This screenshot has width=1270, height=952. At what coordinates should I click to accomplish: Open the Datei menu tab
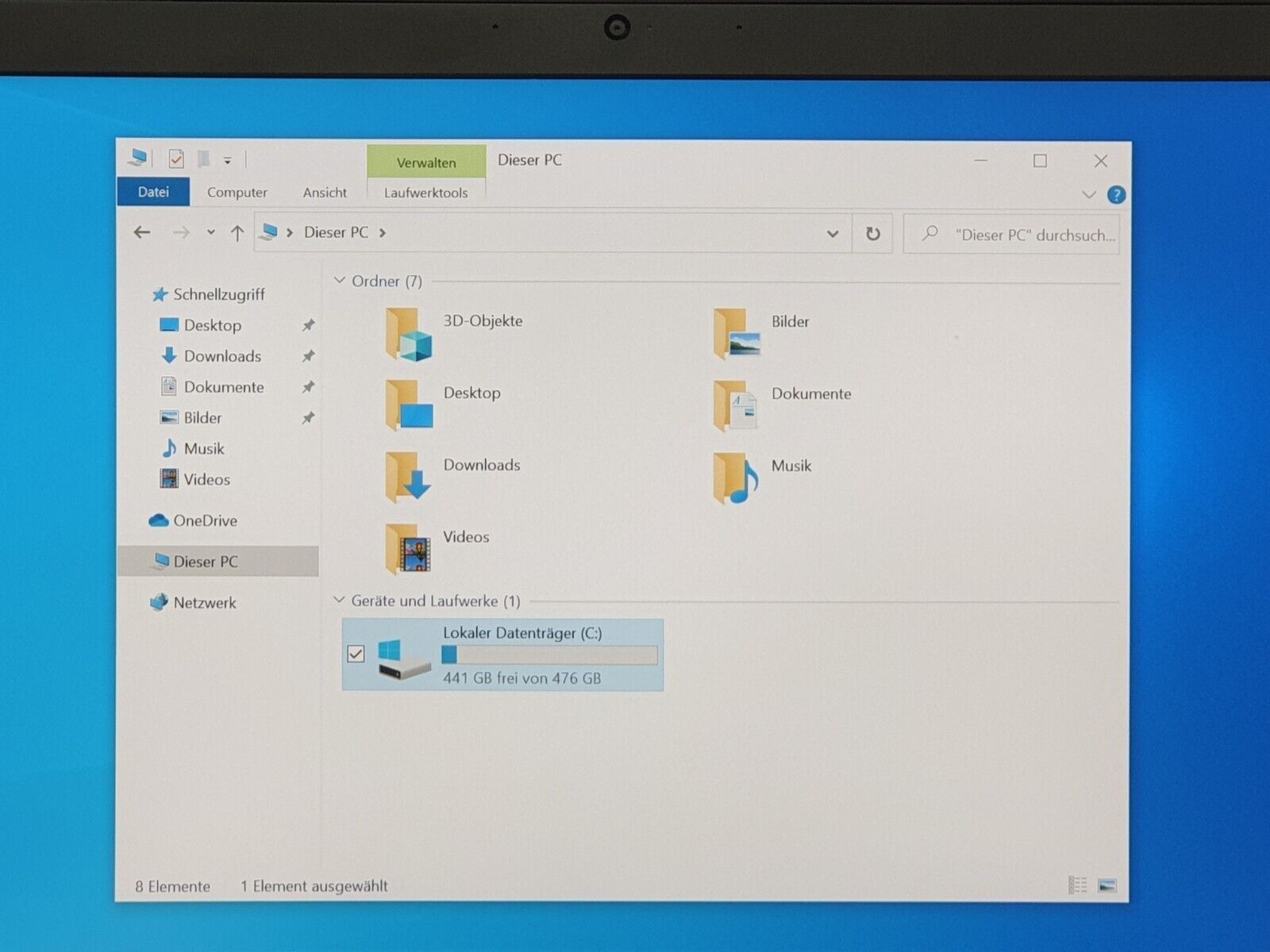coord(153,192)
